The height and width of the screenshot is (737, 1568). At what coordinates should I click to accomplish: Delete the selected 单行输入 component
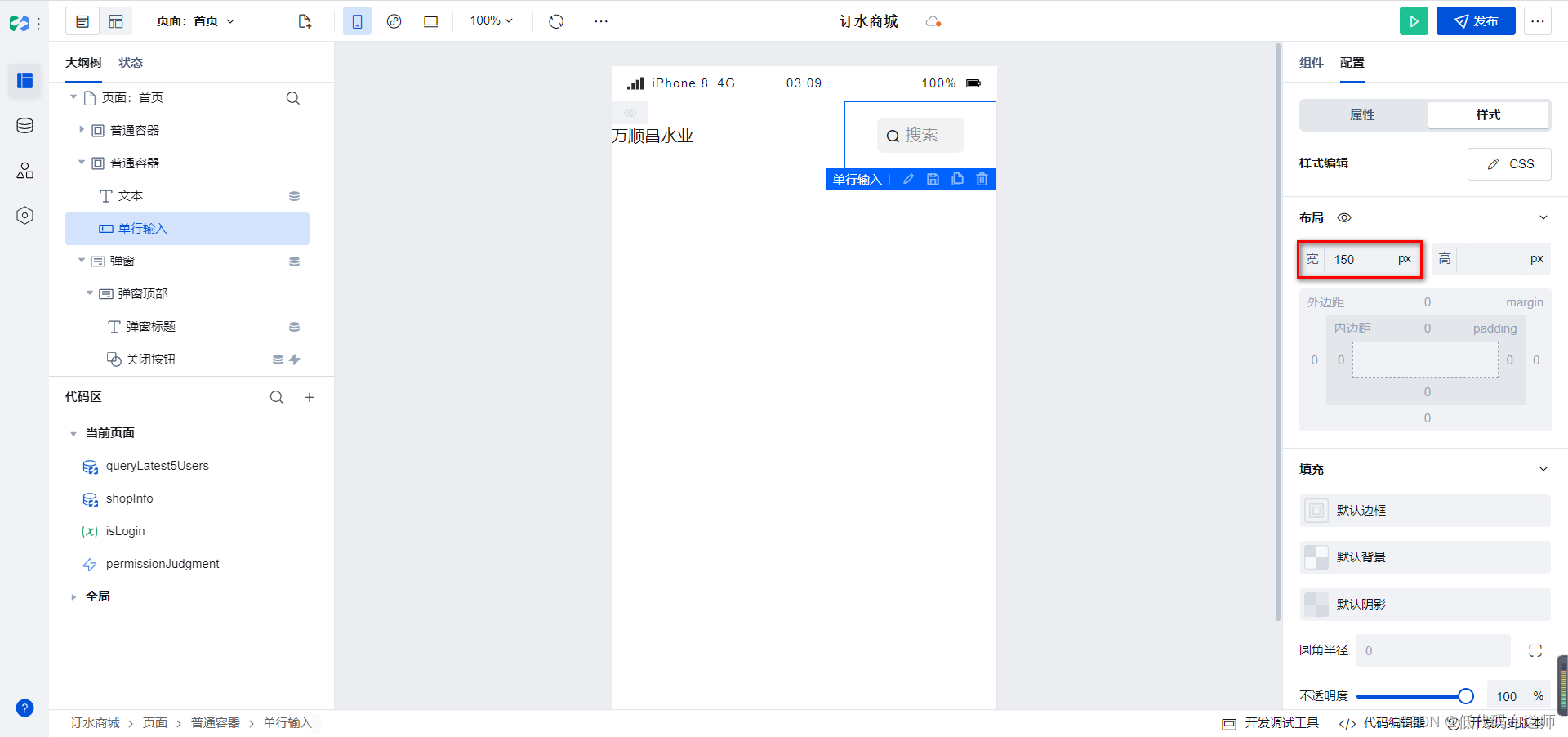982,179
